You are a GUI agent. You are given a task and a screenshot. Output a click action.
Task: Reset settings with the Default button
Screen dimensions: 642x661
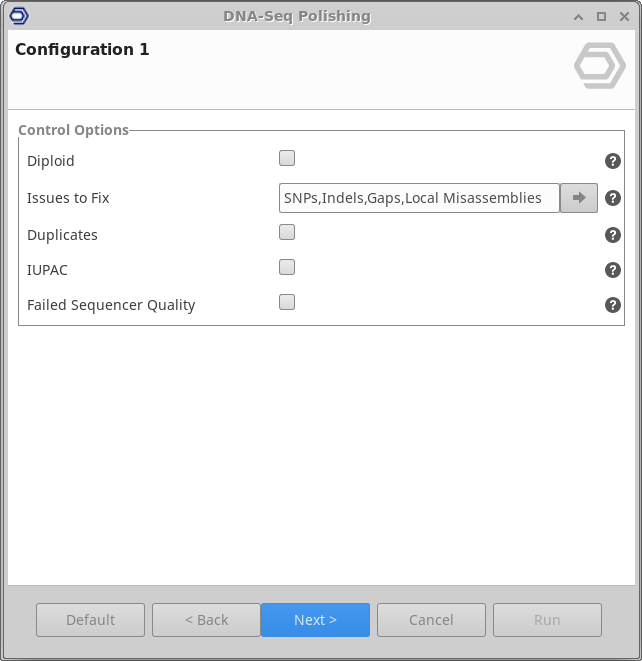pyautogui.click(x=90, y=620)
